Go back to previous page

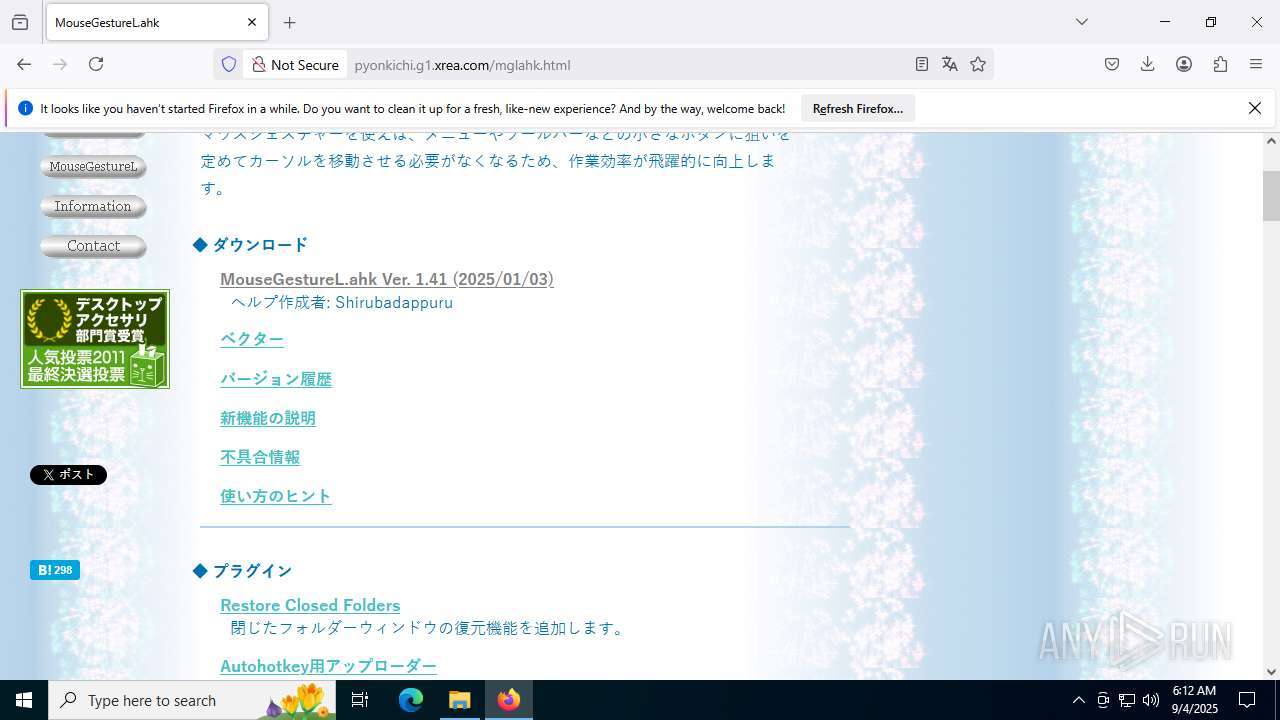point(24,64)
